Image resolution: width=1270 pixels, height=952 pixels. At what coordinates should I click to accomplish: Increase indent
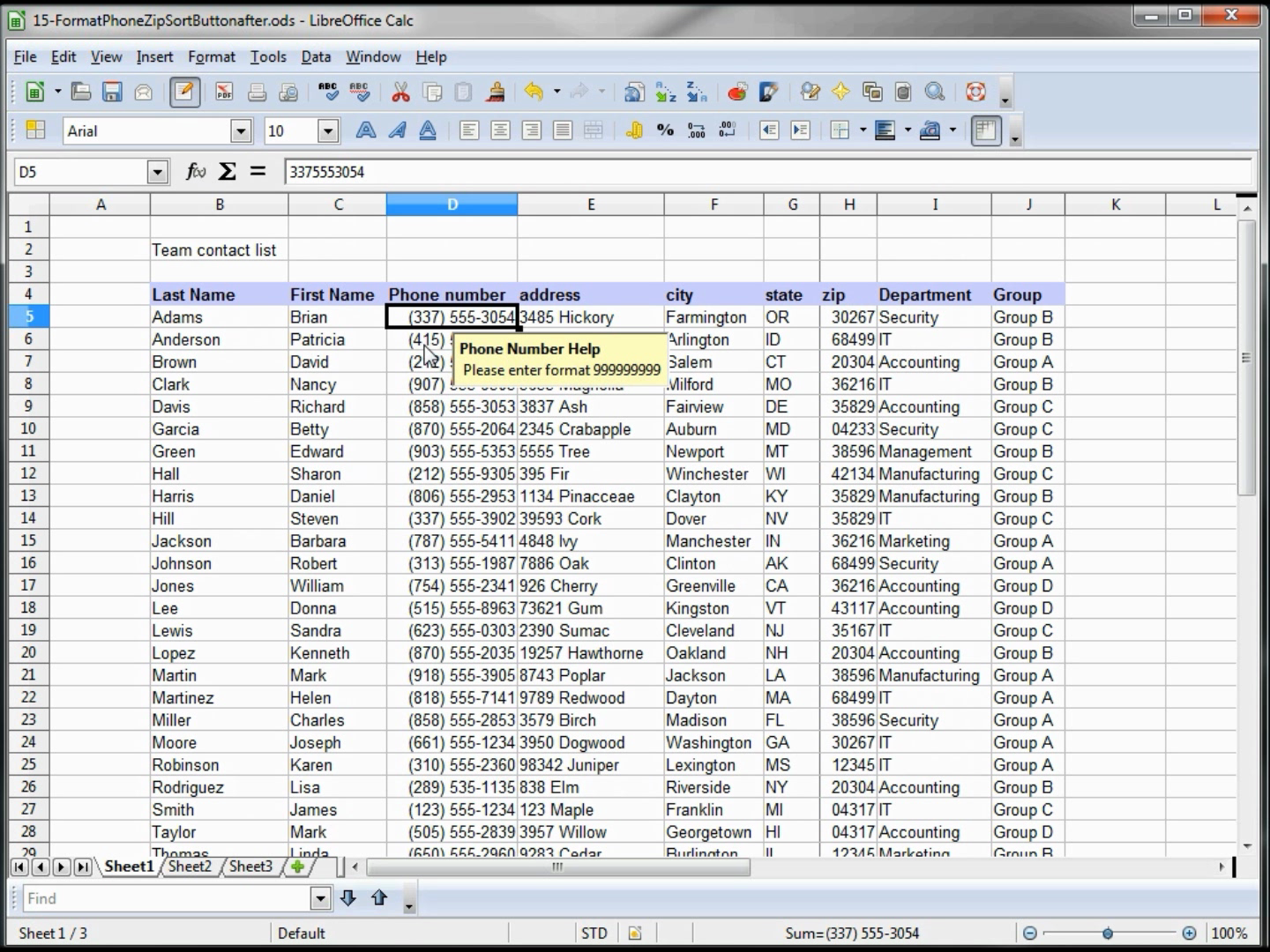click(x=800, y=130)
